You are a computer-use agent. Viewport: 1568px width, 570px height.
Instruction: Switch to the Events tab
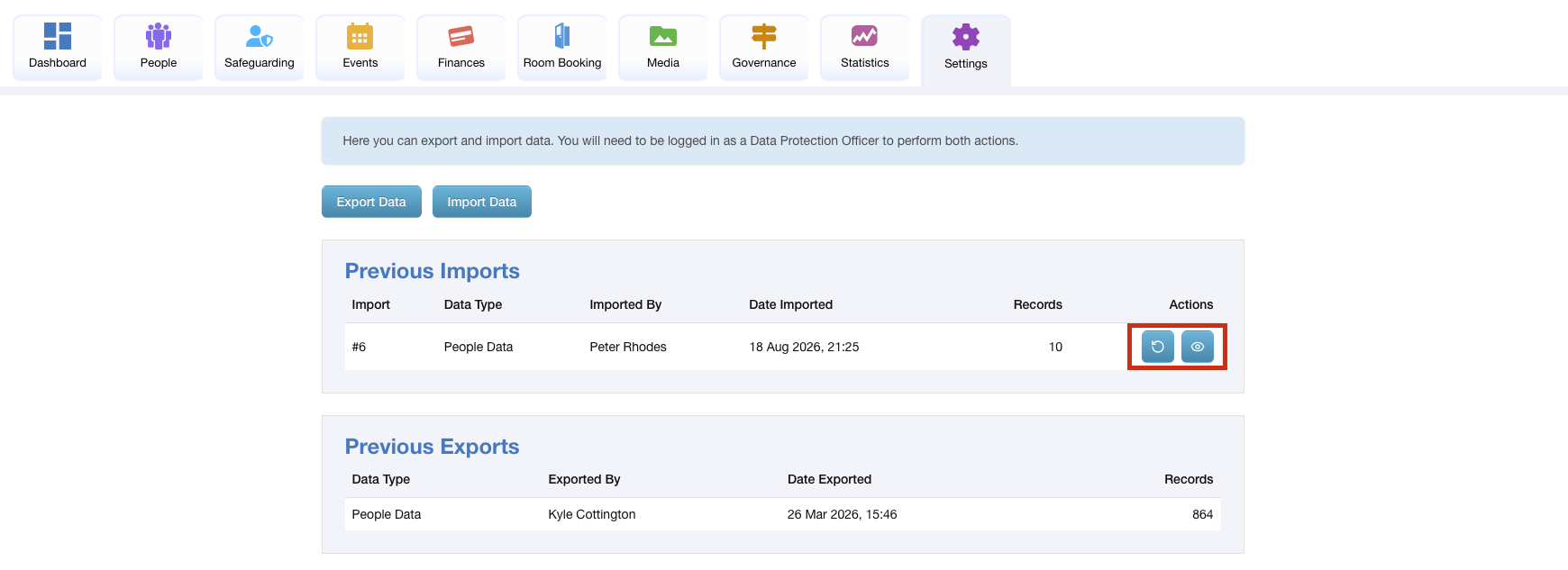point(360,48)
